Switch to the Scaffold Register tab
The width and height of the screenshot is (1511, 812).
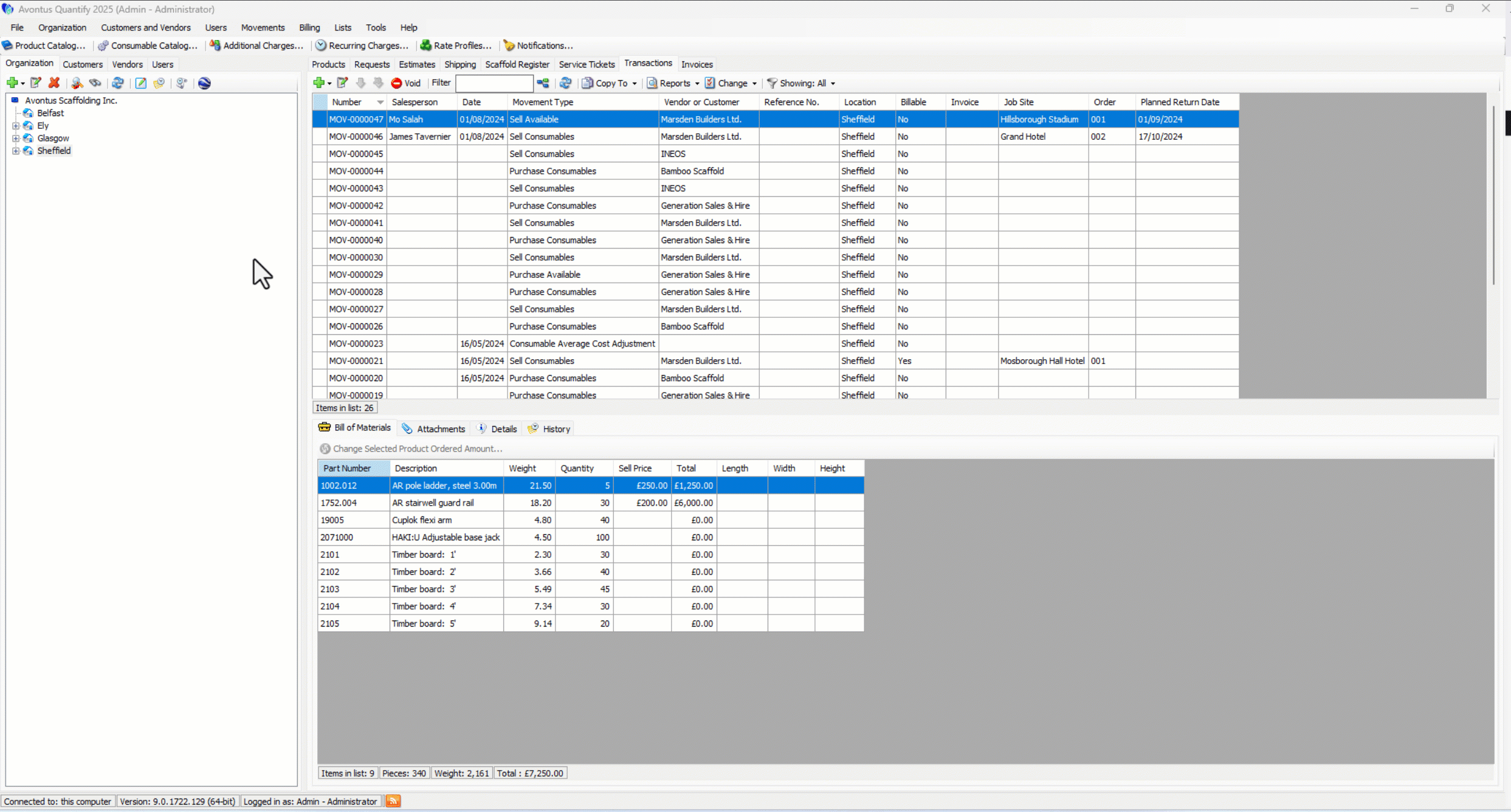coord(517,64)
